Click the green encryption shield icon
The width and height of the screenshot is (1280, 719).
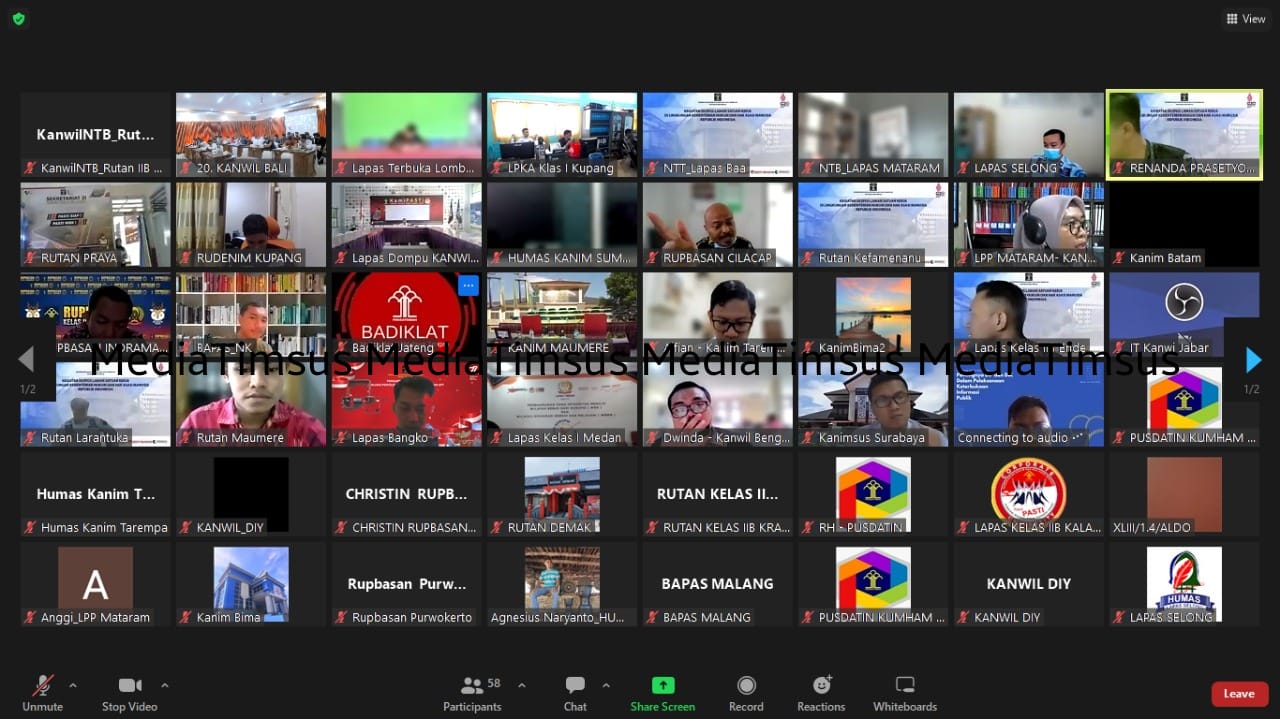(19, 19)
